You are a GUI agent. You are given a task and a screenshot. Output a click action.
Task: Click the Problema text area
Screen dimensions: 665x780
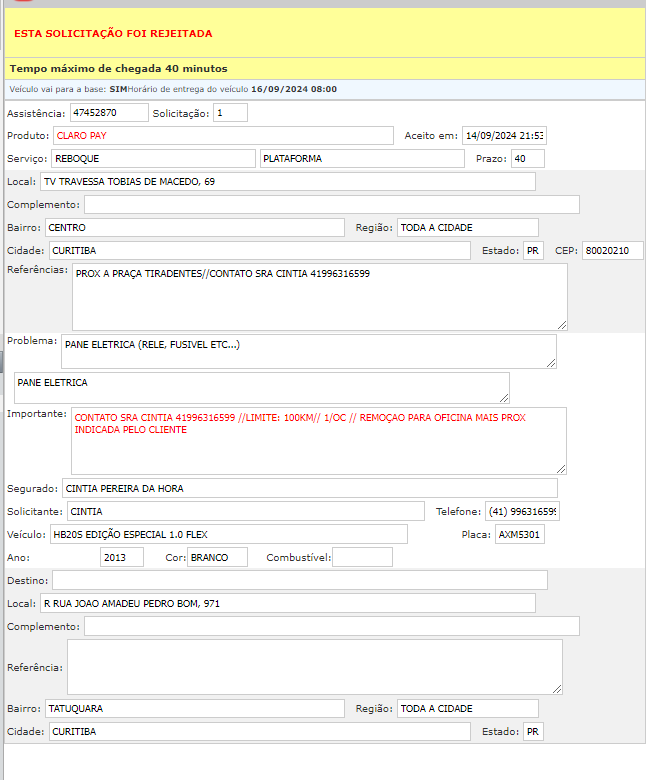[308, 351]
